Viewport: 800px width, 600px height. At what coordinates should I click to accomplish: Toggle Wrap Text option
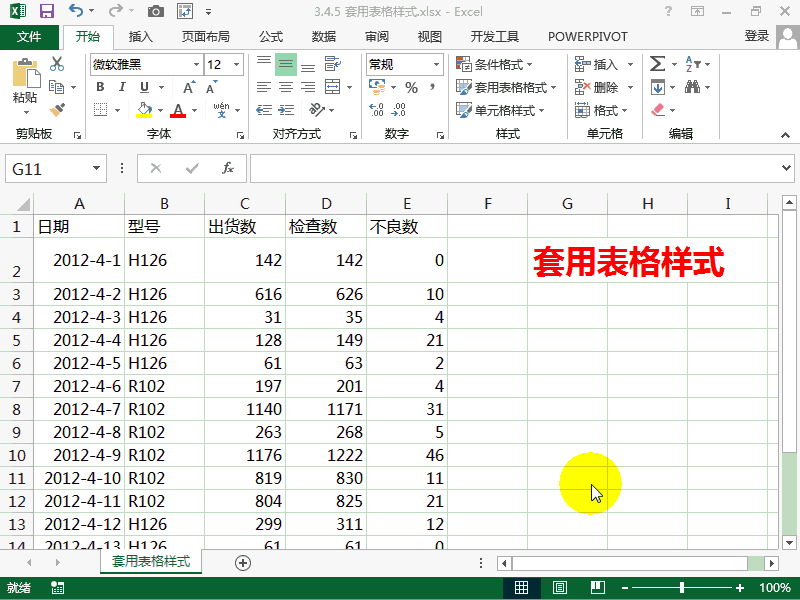coord(333,64)
